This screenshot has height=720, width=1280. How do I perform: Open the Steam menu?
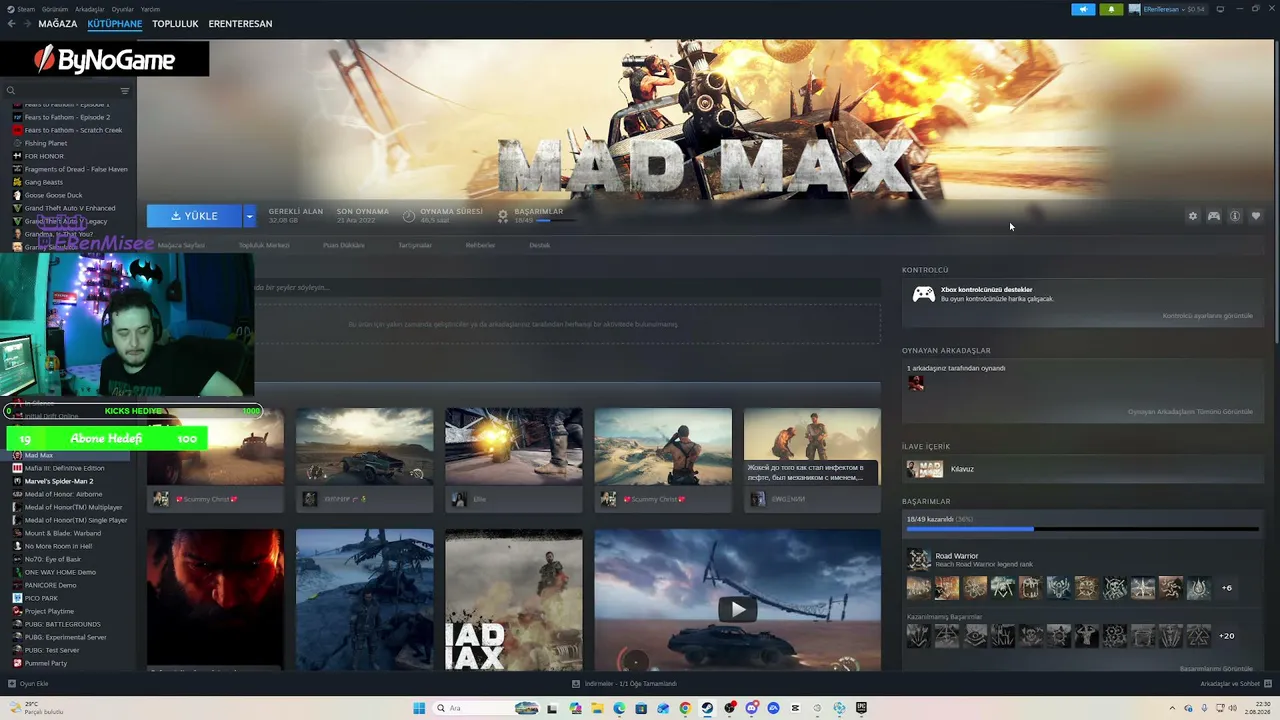pyautogui.click(x=25, y=9)
